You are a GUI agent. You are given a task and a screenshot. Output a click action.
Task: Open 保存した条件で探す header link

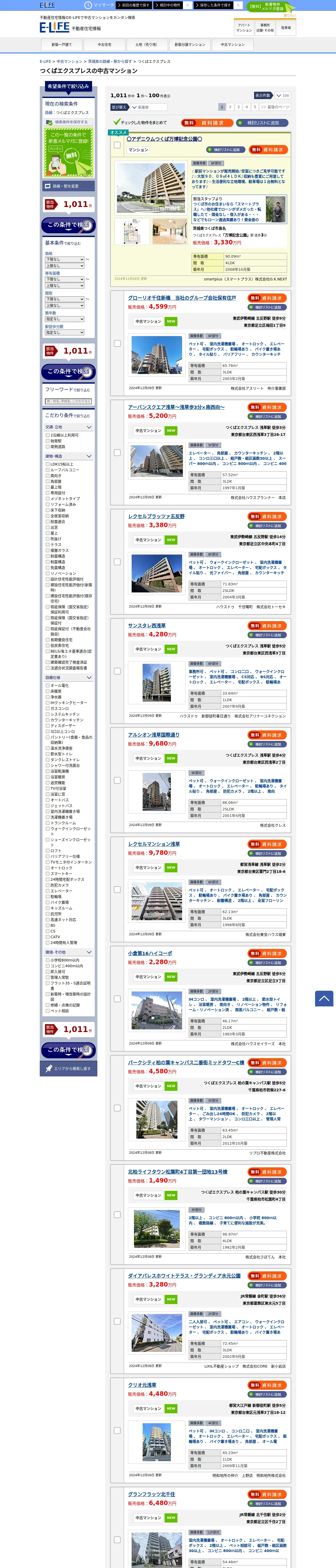214,5
